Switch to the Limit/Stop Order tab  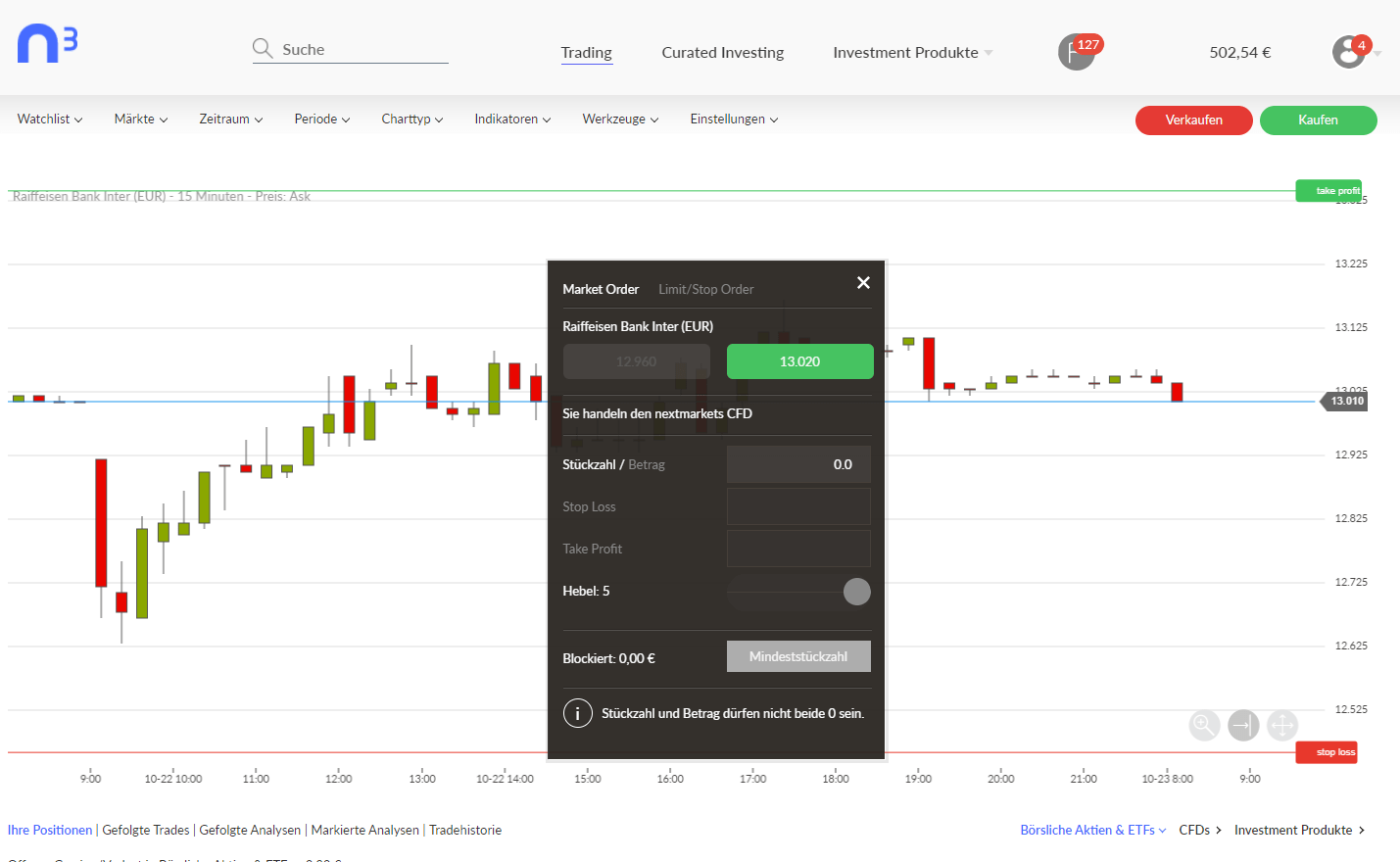click(x=706, y=289)
